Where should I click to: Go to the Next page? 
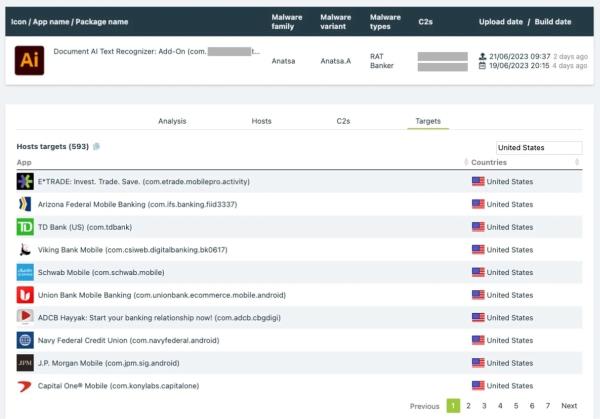coord(569,406)
